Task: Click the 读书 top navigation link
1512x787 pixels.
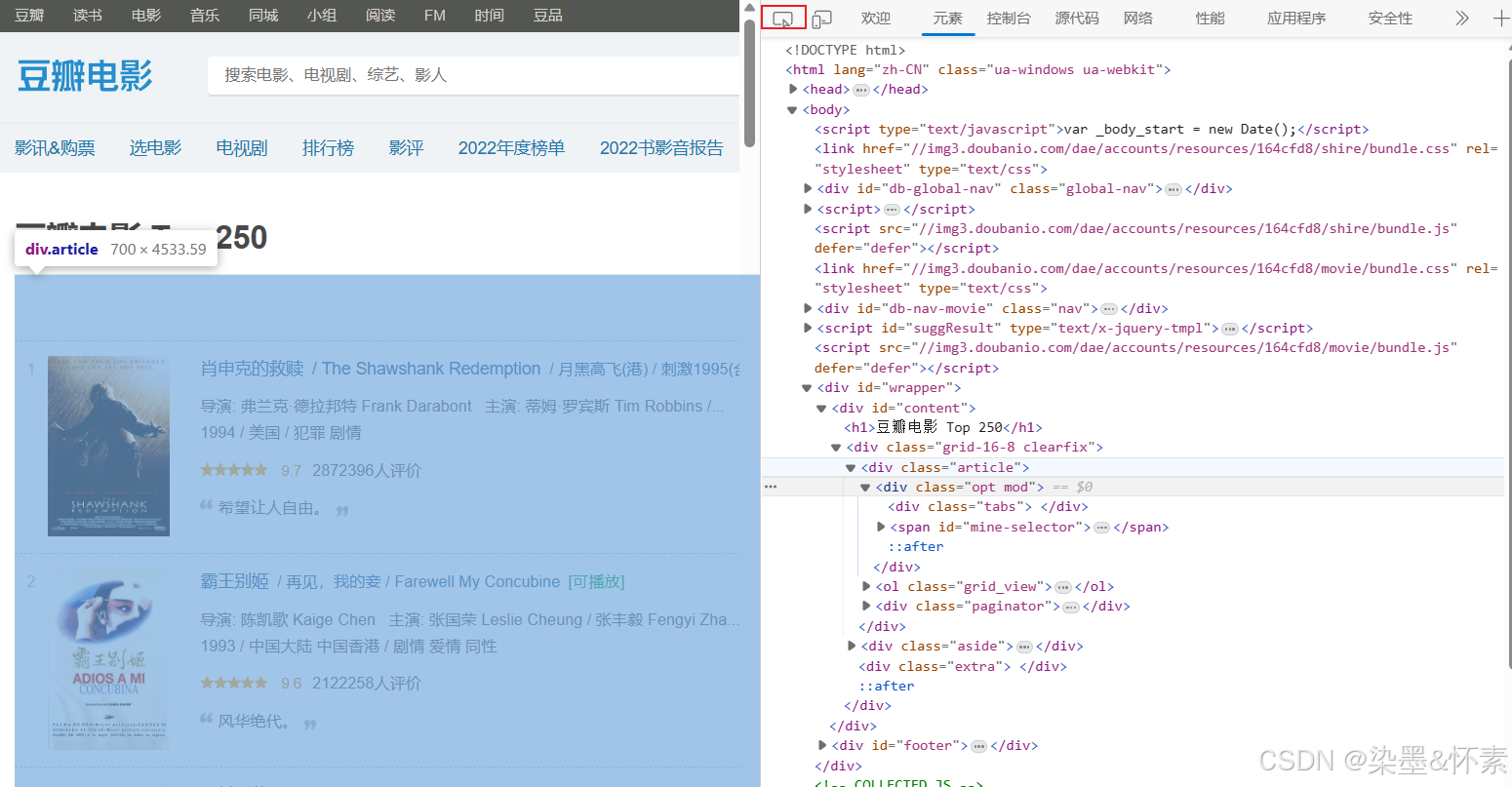Action: (88, 16)
